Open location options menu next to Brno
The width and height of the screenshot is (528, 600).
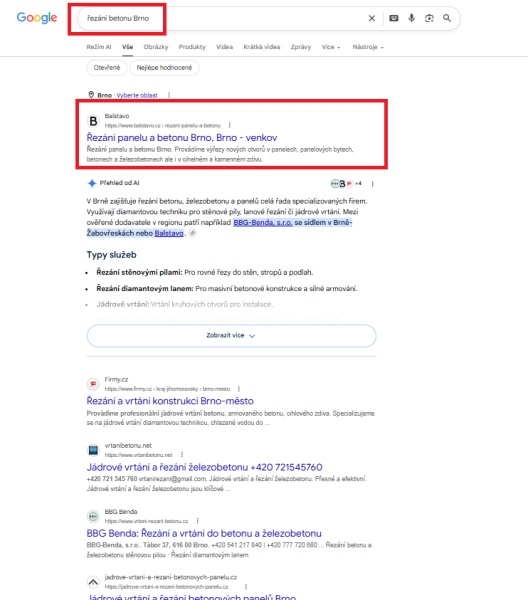point(169,95)
